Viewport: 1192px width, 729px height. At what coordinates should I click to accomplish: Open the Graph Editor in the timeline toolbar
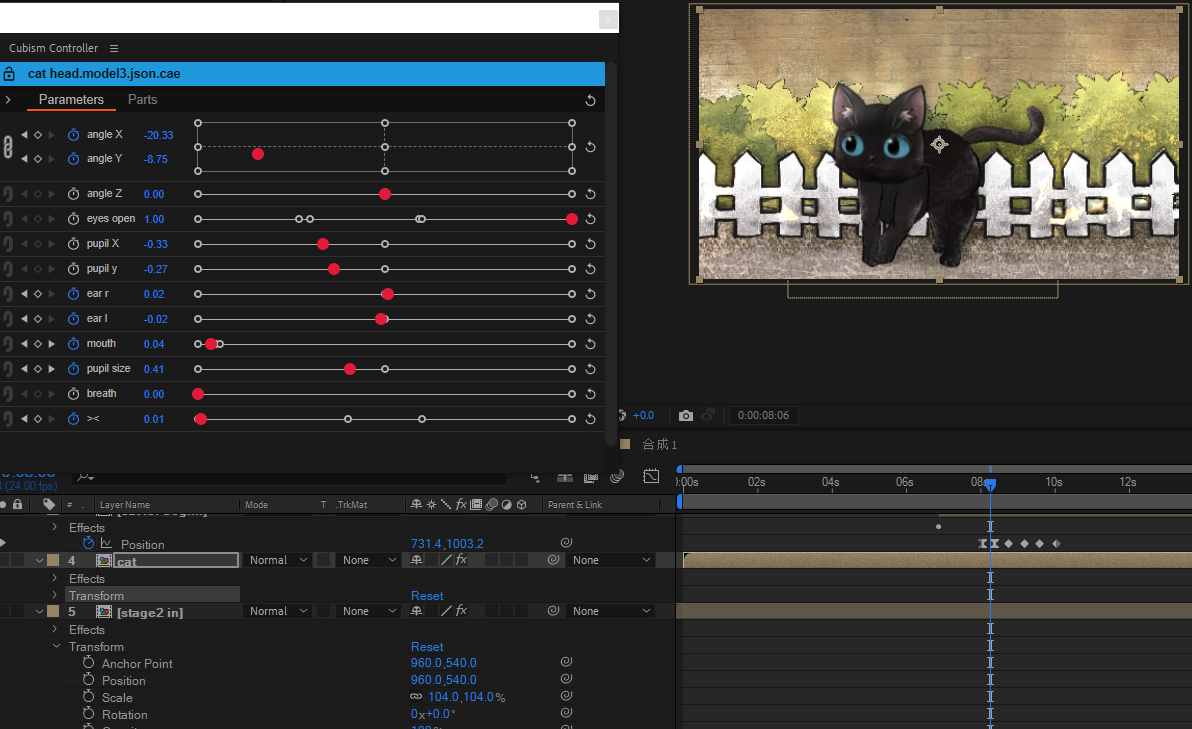tap(651, 477)
